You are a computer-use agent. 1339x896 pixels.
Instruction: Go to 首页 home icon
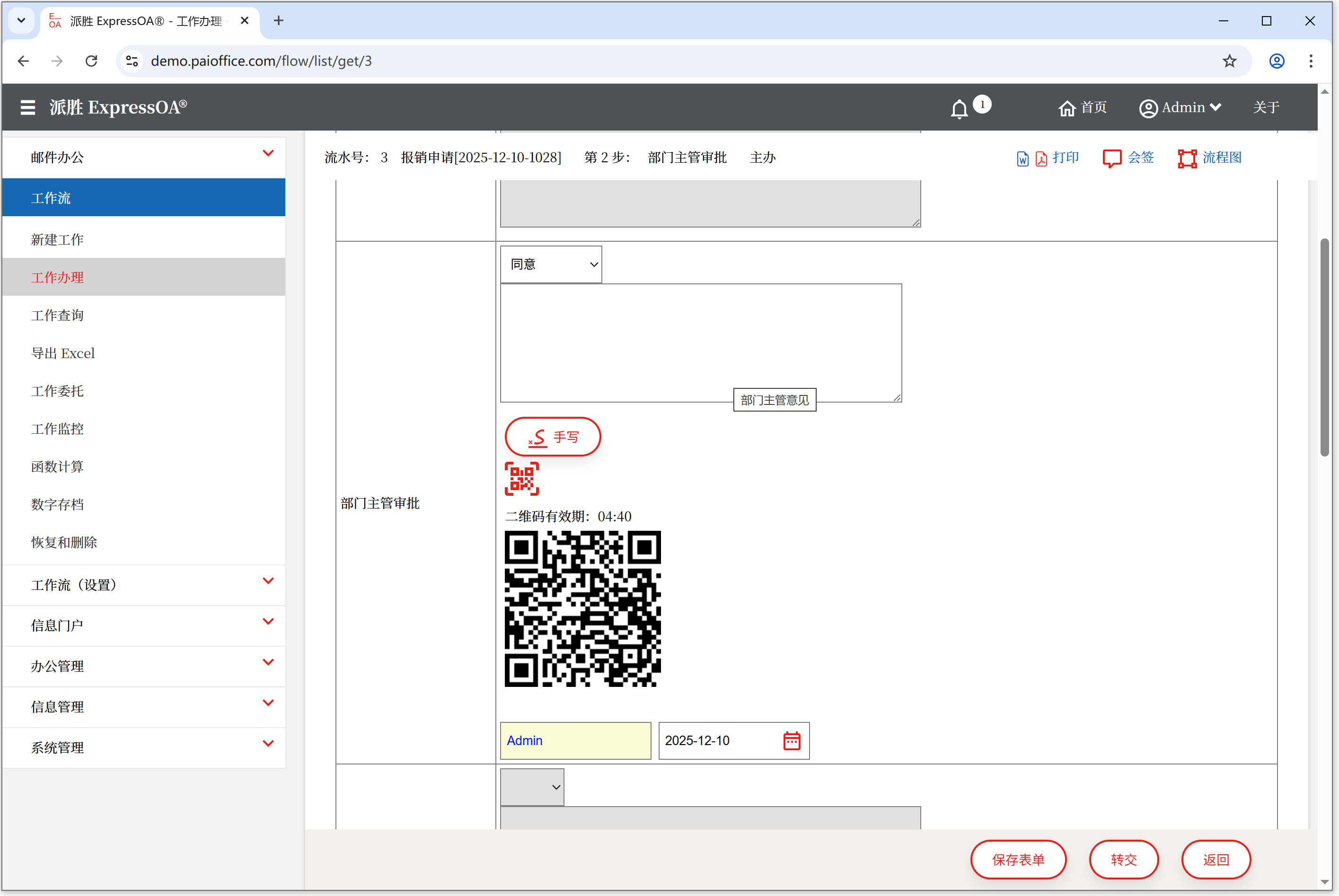click(1066, 108)
